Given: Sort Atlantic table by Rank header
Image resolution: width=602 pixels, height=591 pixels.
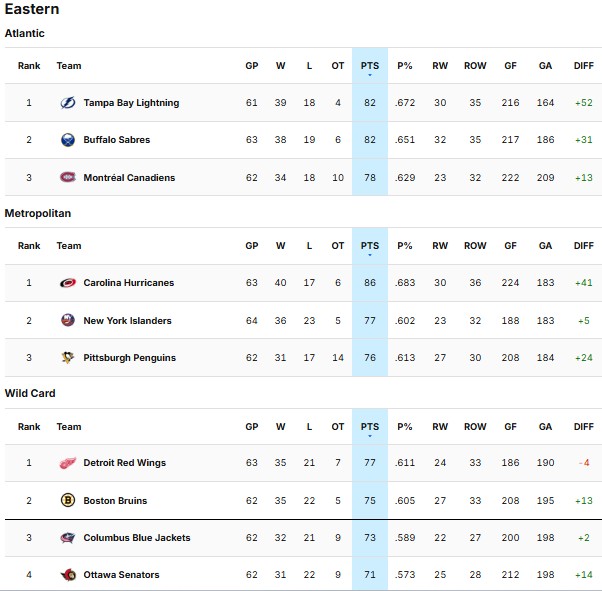Looking at the screenshot, I should 29,66.
